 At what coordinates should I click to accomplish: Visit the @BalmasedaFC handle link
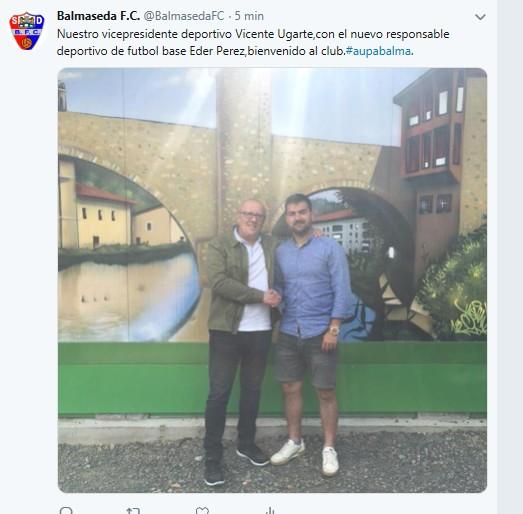point(184,16)
